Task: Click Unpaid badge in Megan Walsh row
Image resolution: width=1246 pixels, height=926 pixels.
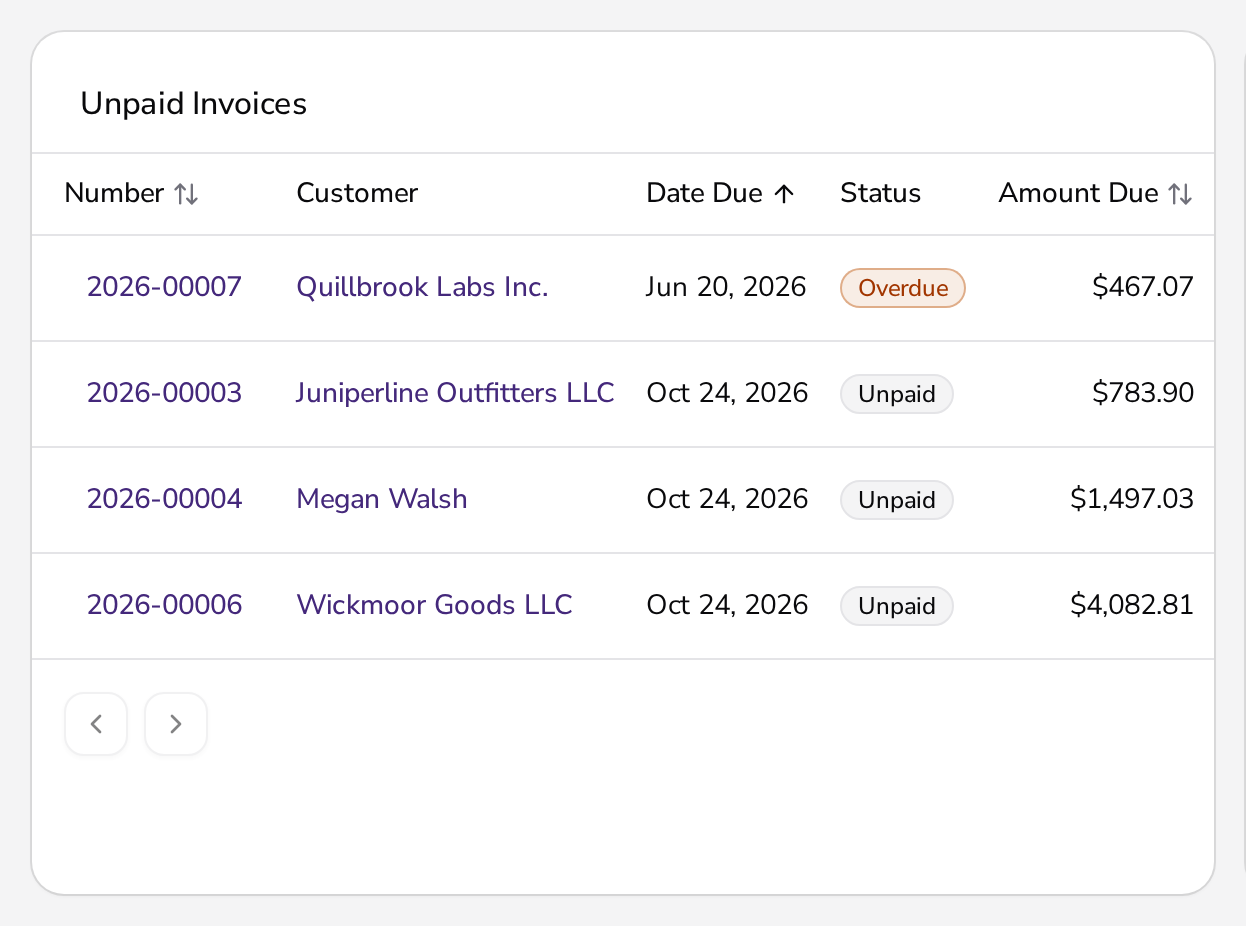Action: click(897, 500)
